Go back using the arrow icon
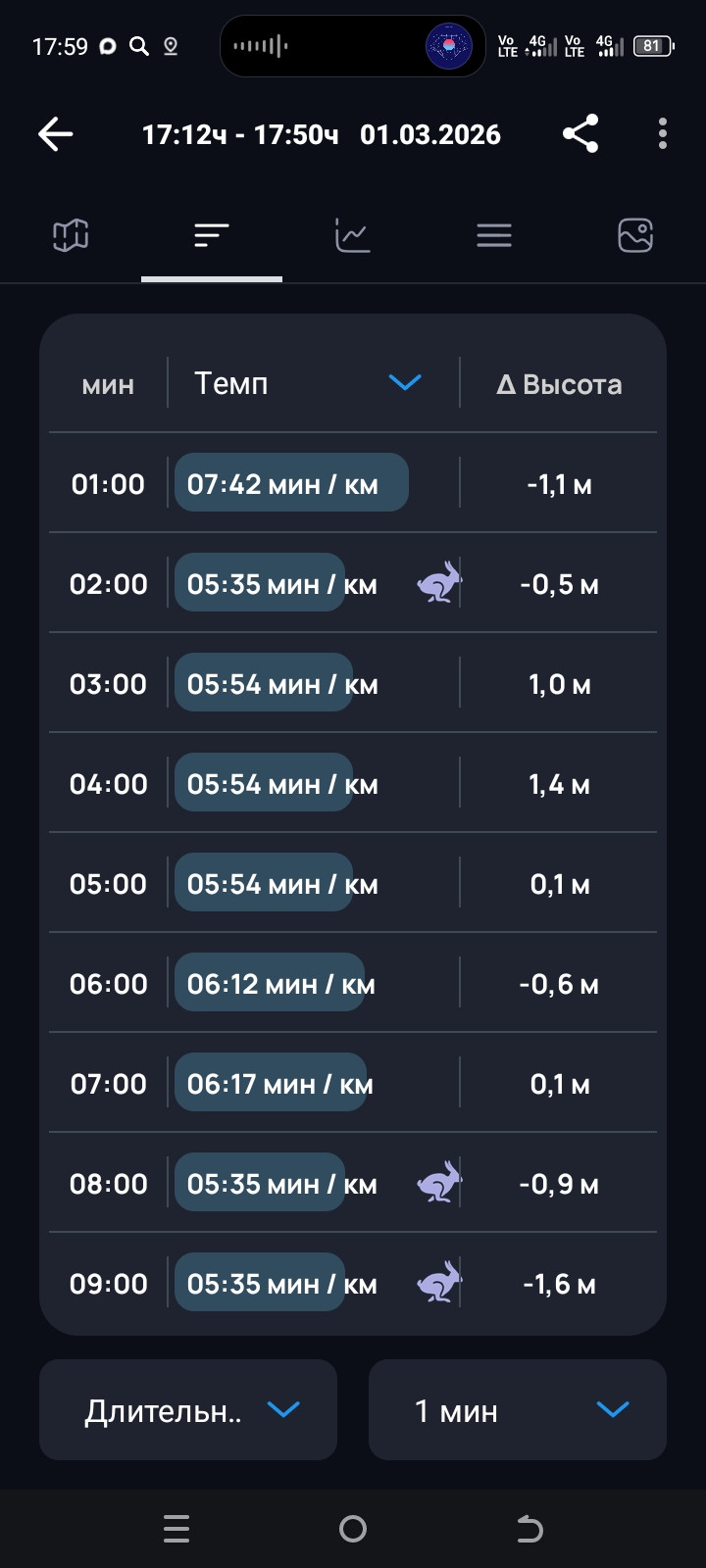This screenshot has height=1568, width=706. click(56, 134)
